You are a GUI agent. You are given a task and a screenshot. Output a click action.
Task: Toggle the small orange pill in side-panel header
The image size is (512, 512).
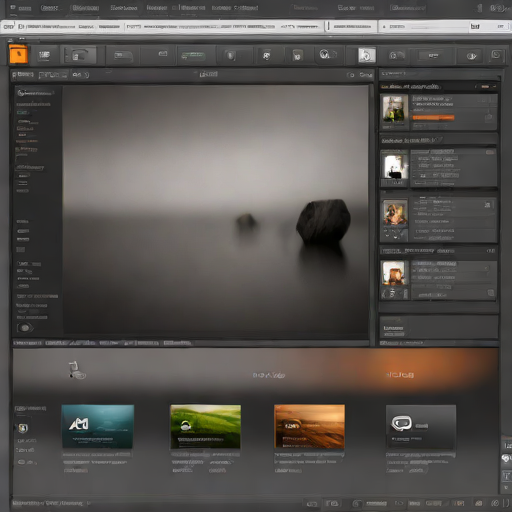(485, 87)
